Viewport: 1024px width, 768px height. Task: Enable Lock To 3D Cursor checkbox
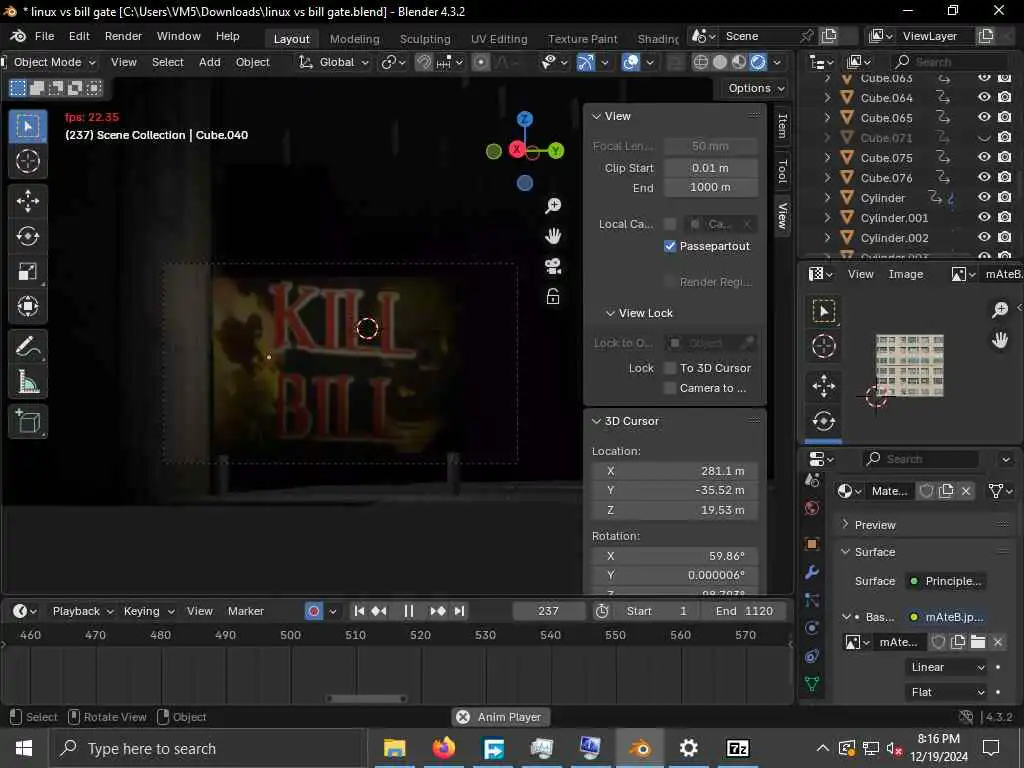(669, 368)
